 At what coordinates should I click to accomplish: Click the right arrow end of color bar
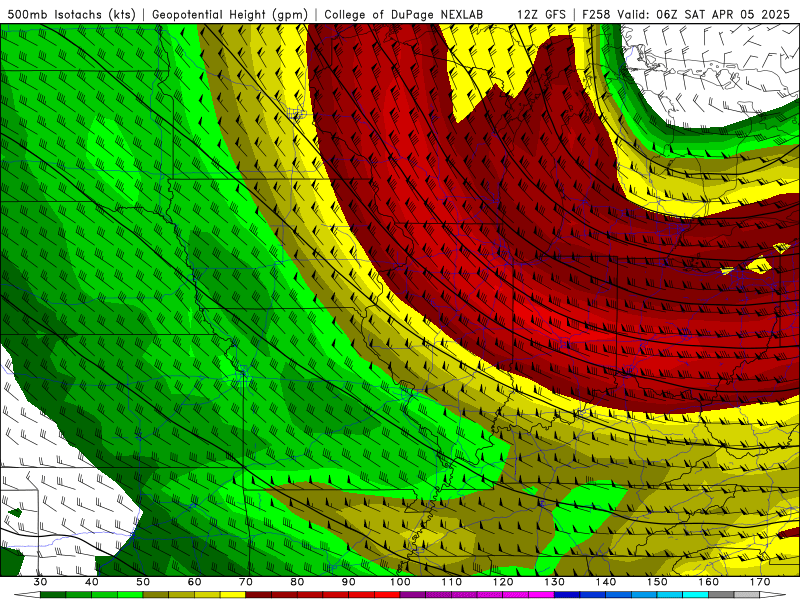click(x=773, y=594)
